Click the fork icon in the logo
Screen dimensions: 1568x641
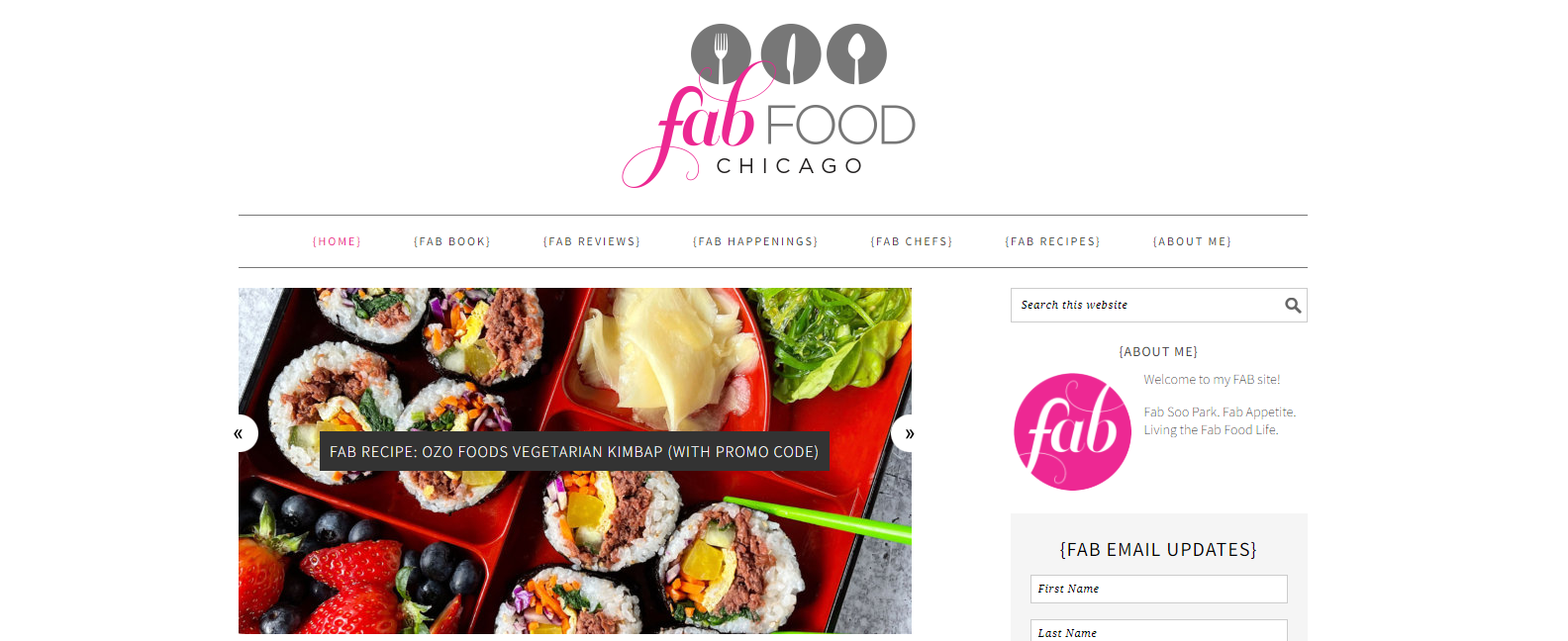point(721,54)
